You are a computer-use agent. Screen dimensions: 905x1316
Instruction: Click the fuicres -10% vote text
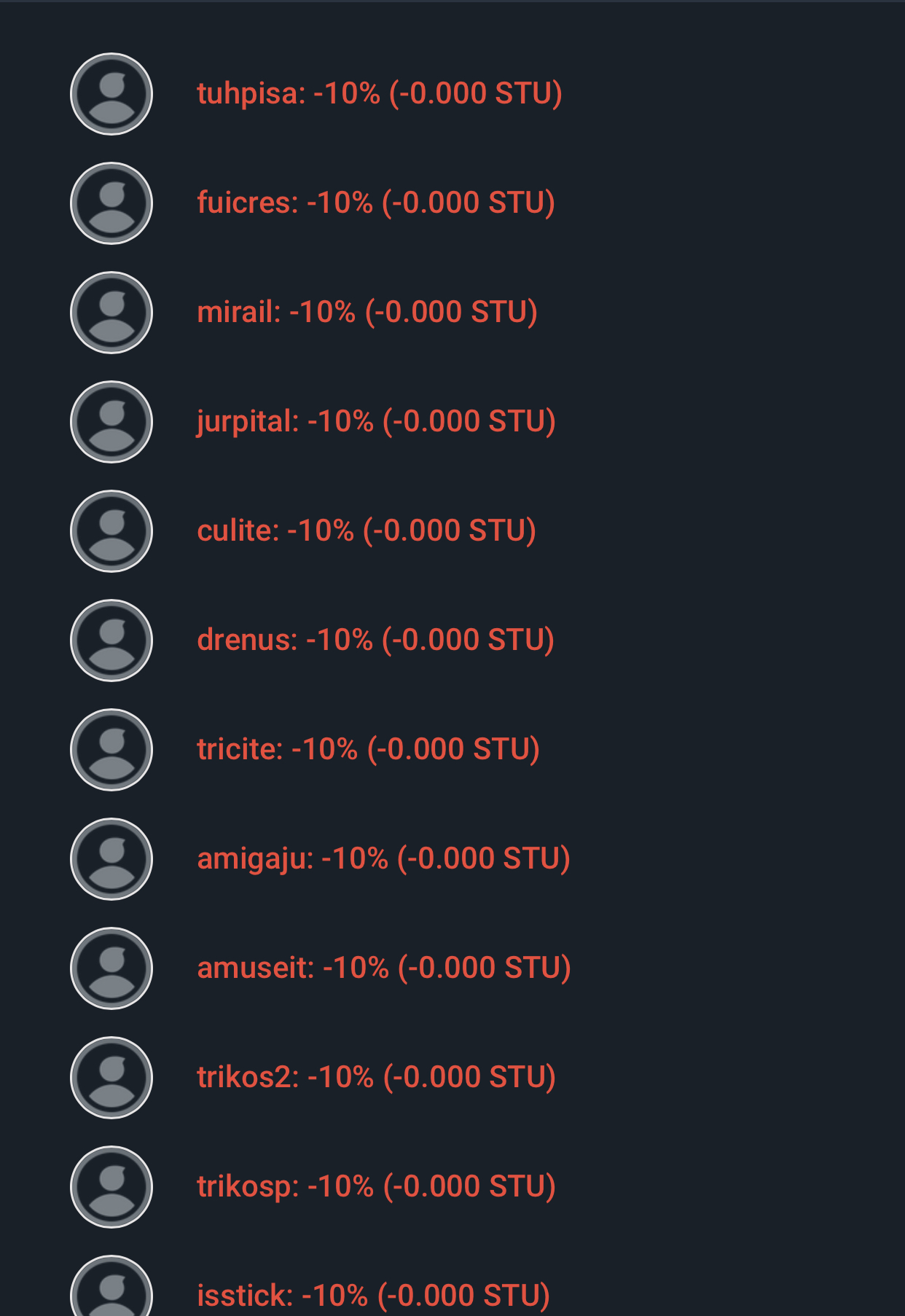click(376, 203)
